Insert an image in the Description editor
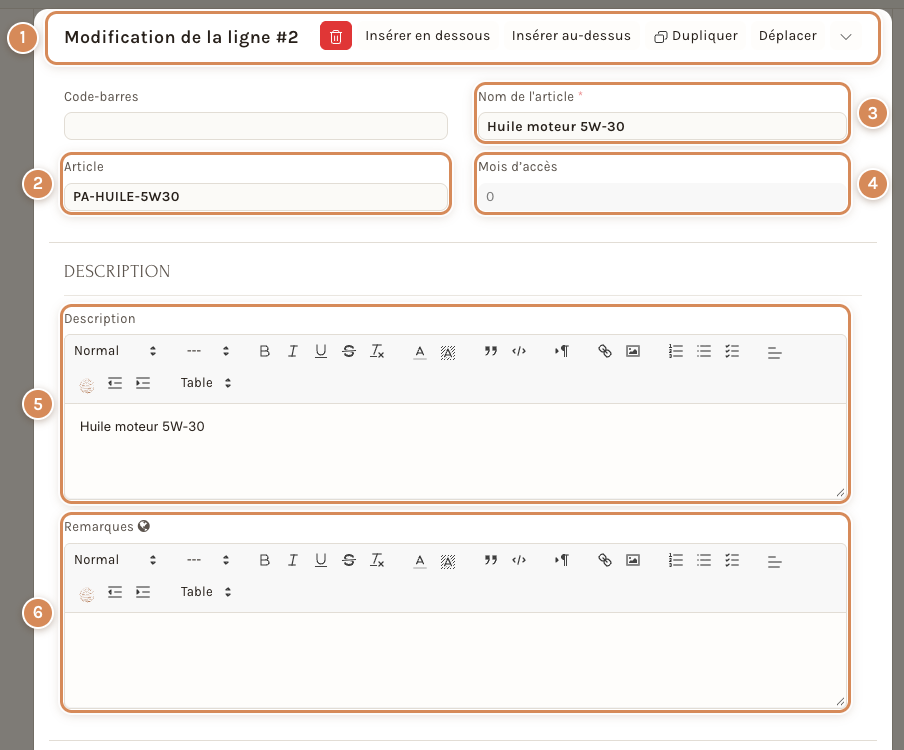The height and width of the screenshot is (750, 904). [x=633, y=351]
